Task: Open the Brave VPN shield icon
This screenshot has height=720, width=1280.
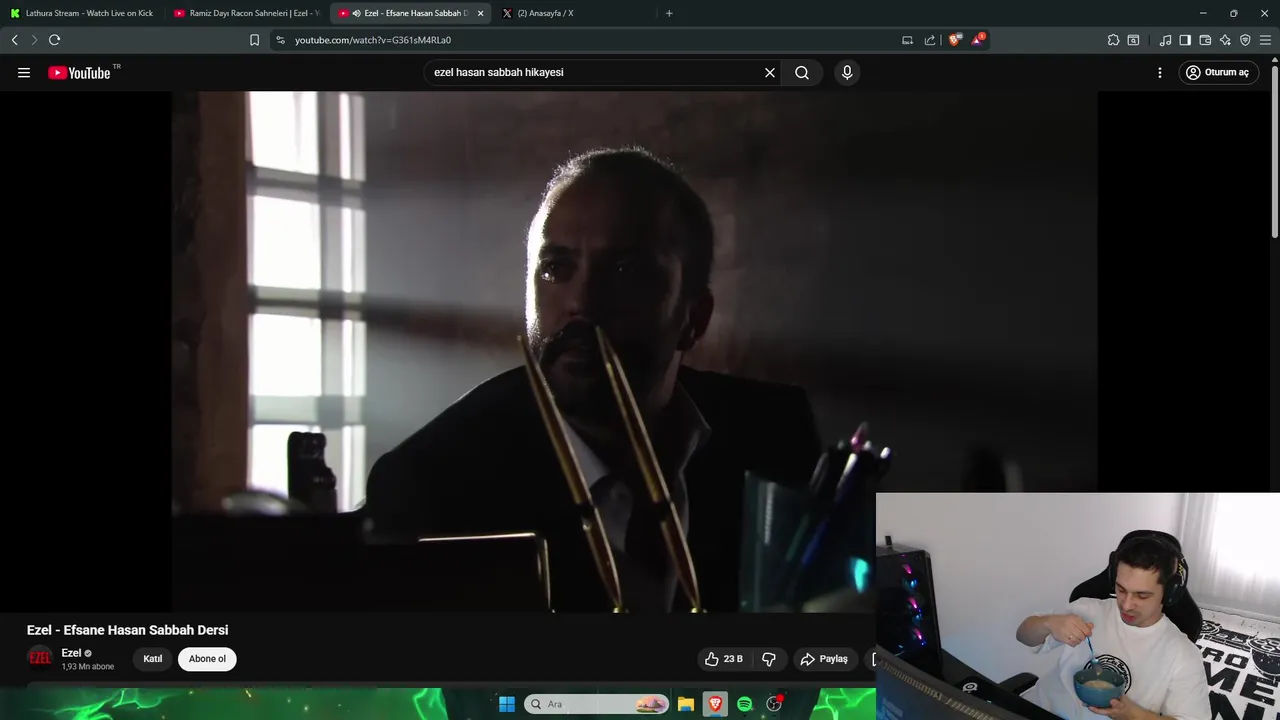Action: pyautogui.click(x=1245, y=40)
